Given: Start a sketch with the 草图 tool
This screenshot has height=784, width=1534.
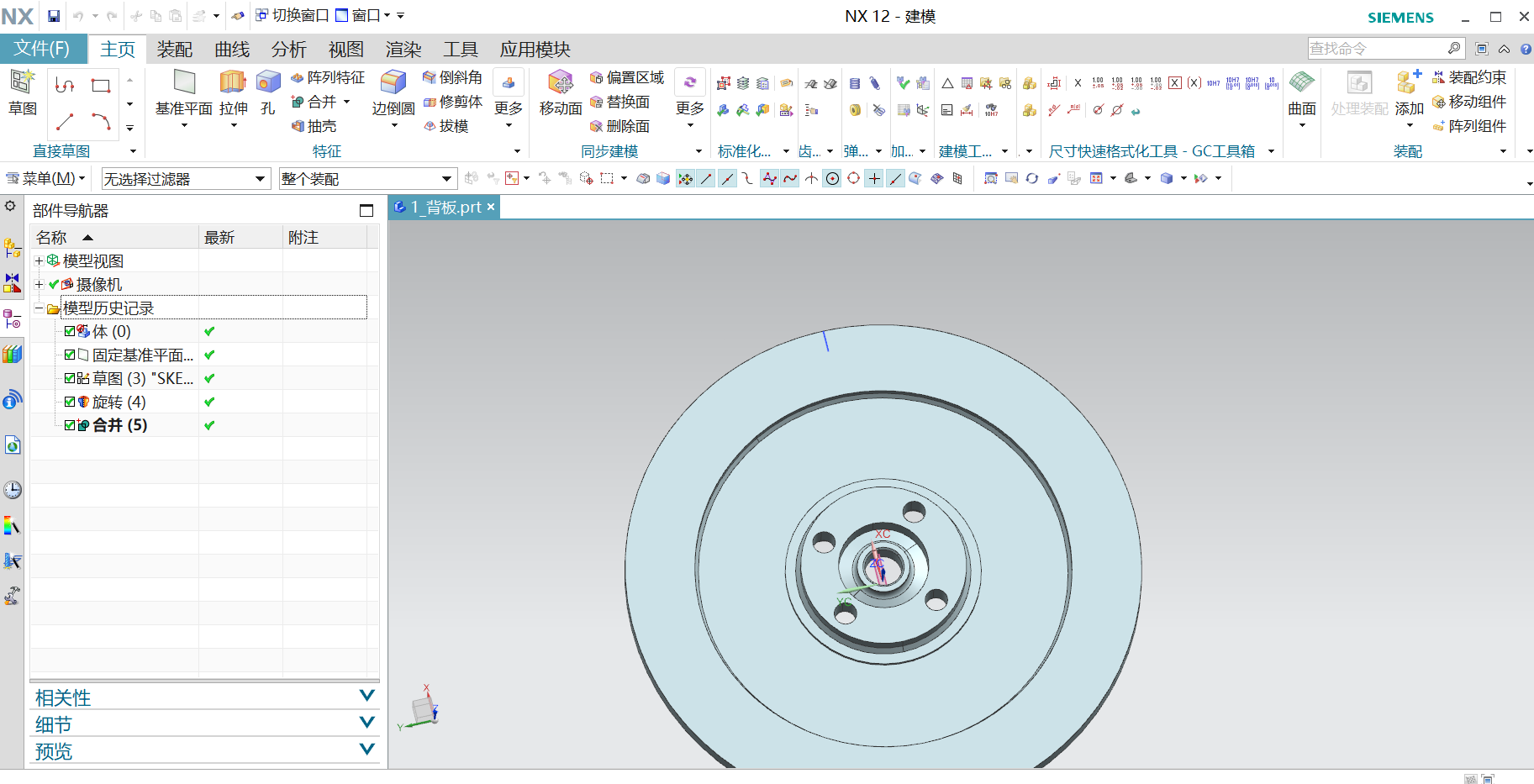Looking at the screenshot, I should pos(23,93).
